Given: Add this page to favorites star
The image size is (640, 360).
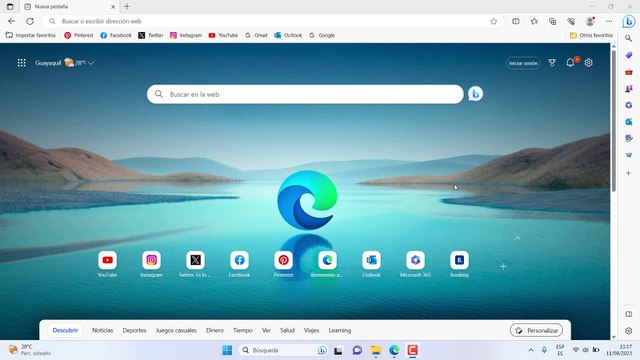Looking at the screenshot, I should [493, 21].
